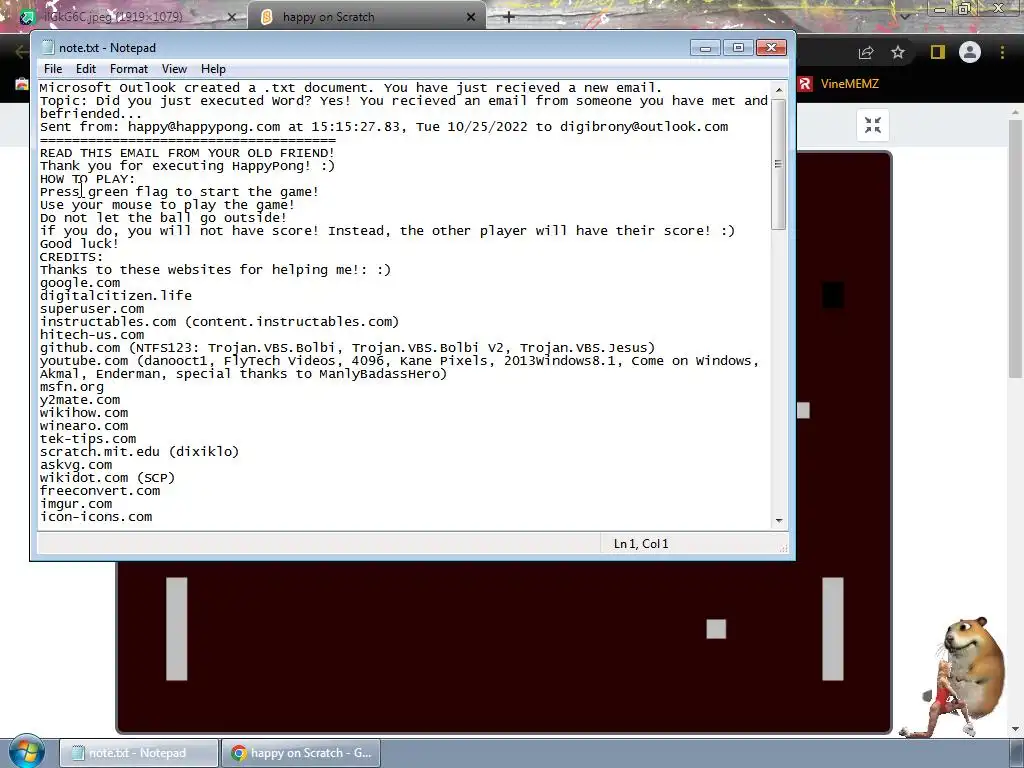
Task: Click the left pong paddle in Scratch
Action: pyautogui.click(x=177, y=628)
